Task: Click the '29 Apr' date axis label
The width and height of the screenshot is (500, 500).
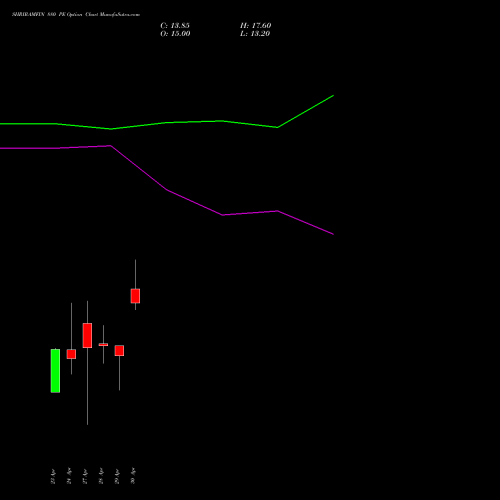Action: [x=117, y=477]
